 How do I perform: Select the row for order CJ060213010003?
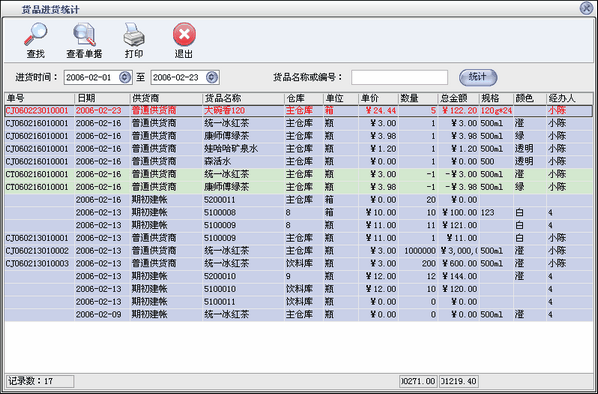tap(299, 264)
